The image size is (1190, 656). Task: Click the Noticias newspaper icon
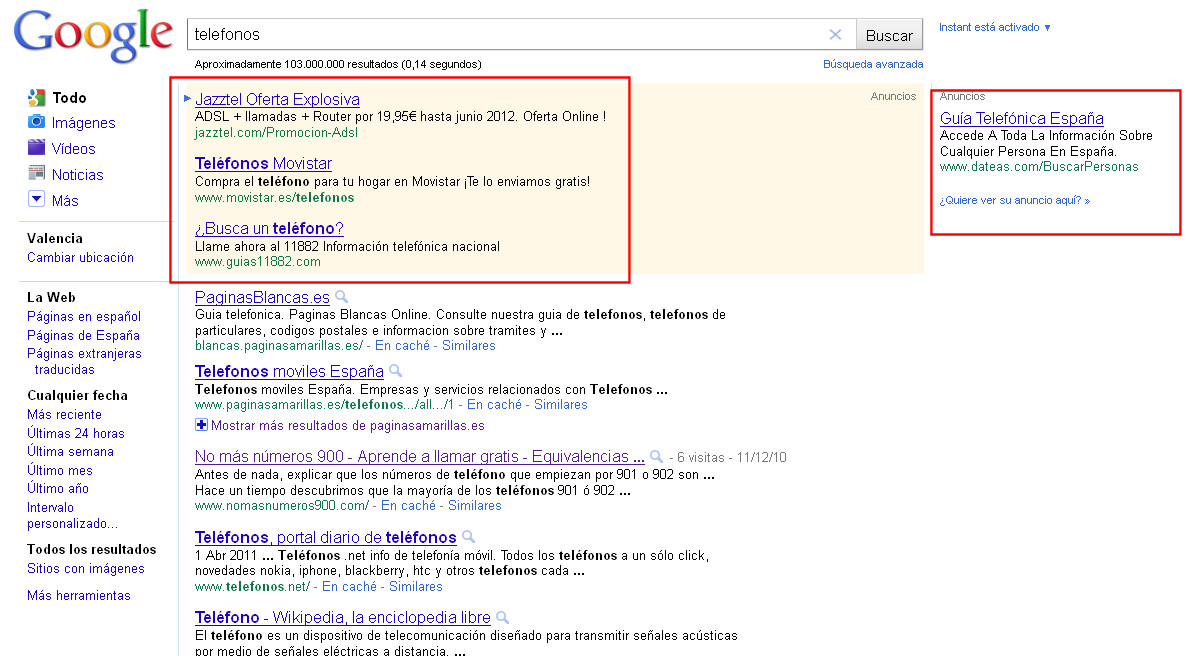[36, 174]
